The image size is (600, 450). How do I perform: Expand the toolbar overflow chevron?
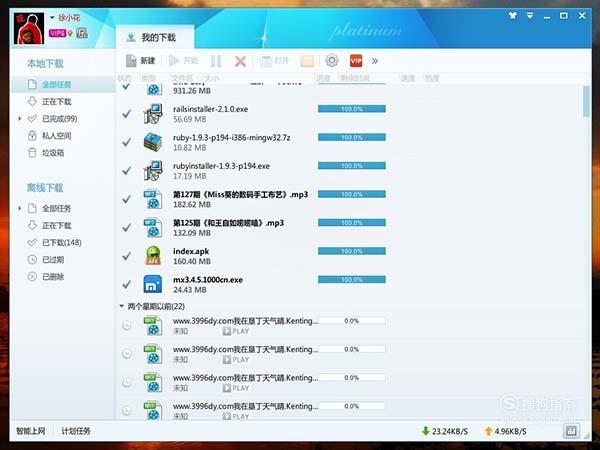375,61
